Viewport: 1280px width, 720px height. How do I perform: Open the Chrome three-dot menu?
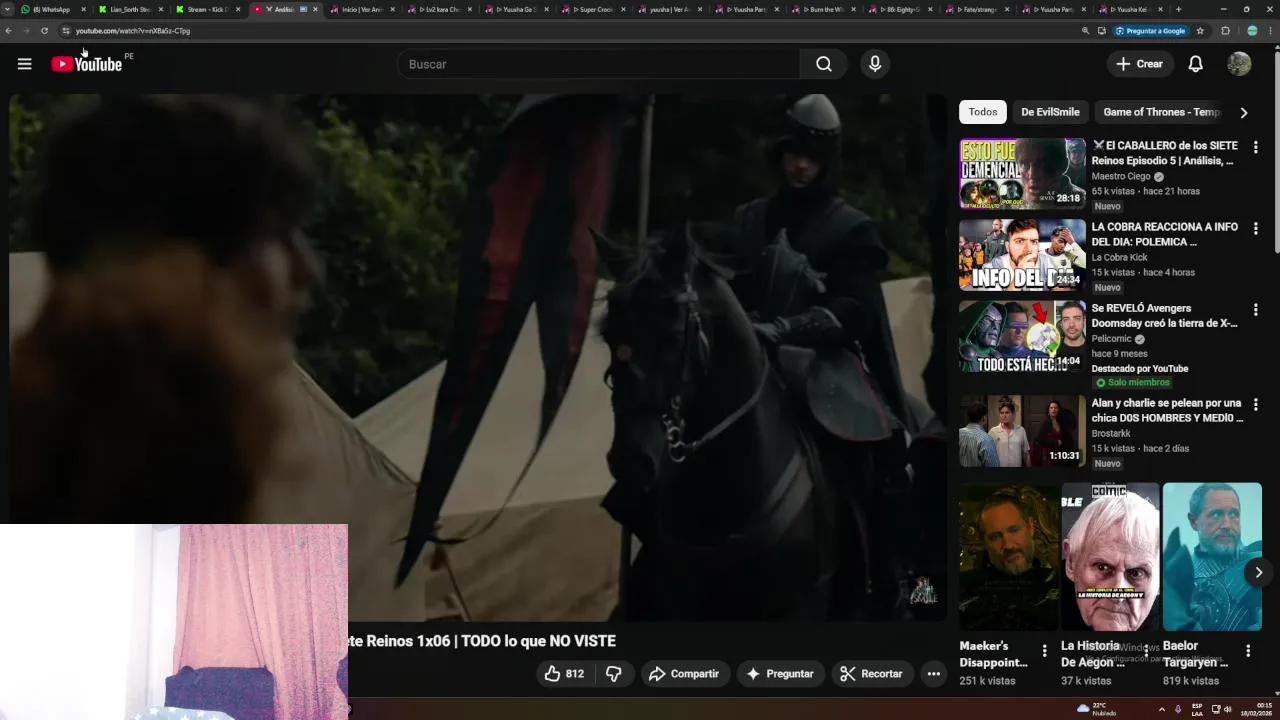[x=1271, y=31]
